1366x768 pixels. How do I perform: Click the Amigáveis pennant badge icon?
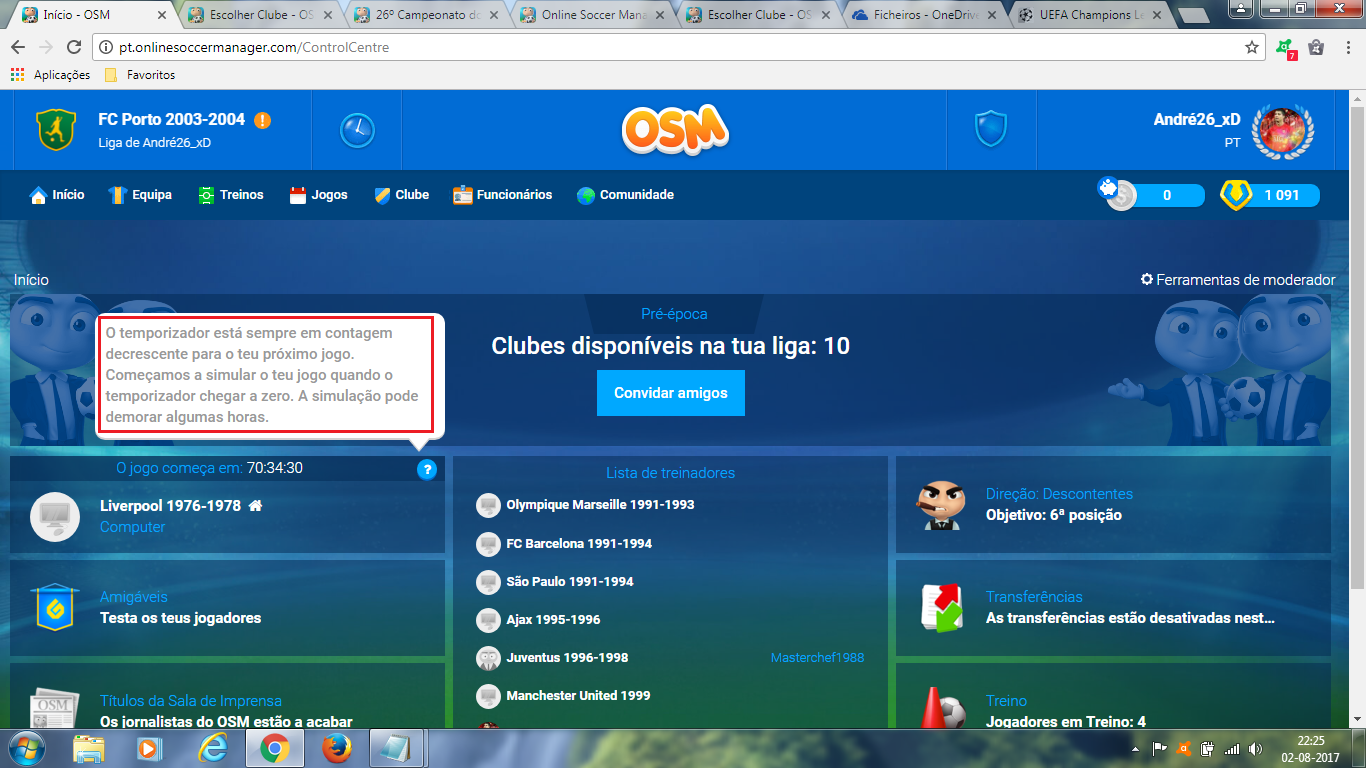click(x=54, y=607)
